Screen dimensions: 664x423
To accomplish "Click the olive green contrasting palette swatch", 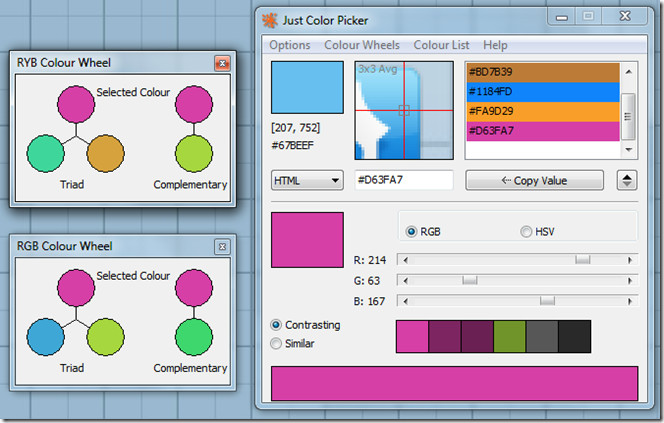I will pos(509,337).
